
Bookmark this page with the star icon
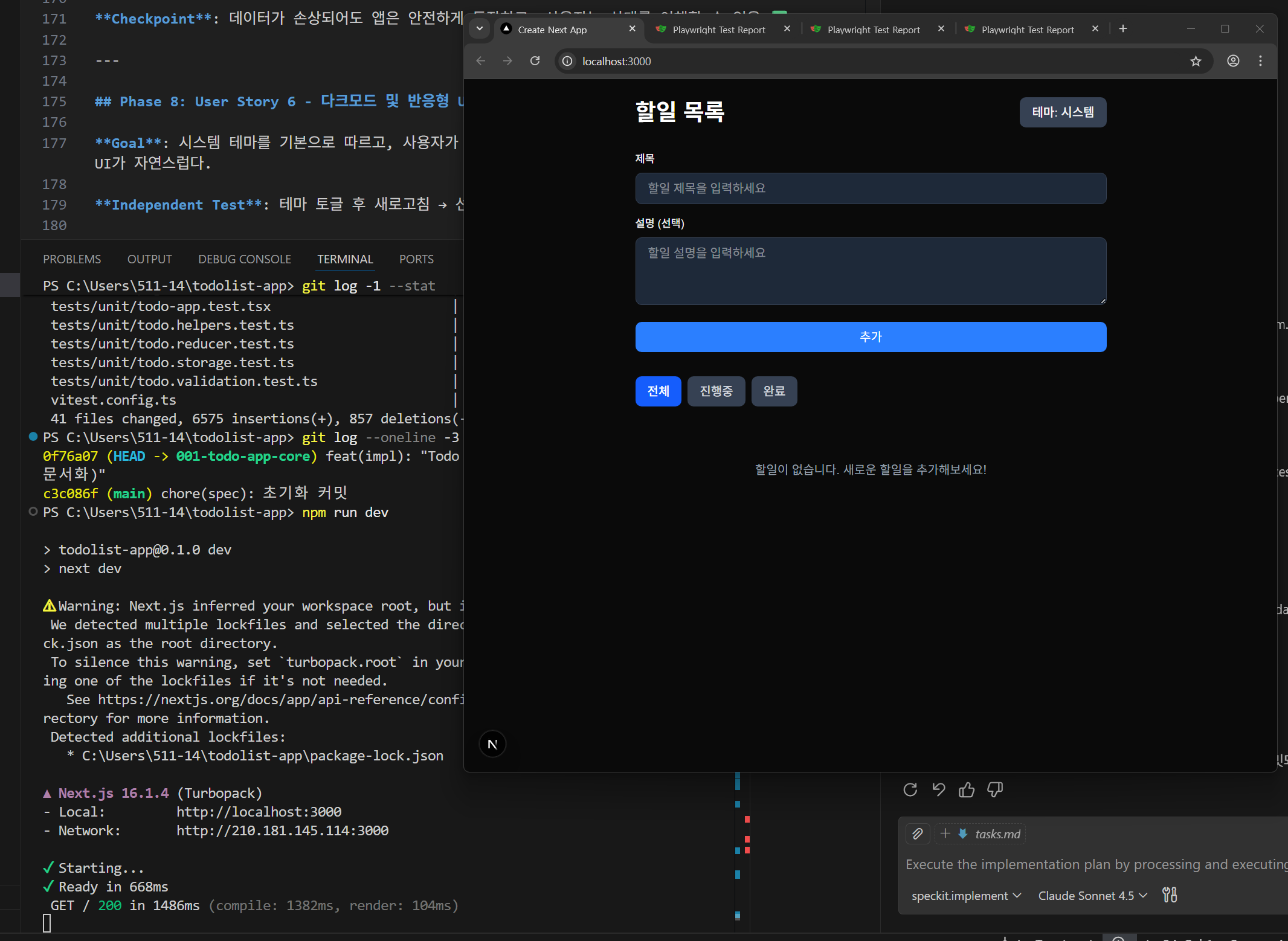[1196, 61]
